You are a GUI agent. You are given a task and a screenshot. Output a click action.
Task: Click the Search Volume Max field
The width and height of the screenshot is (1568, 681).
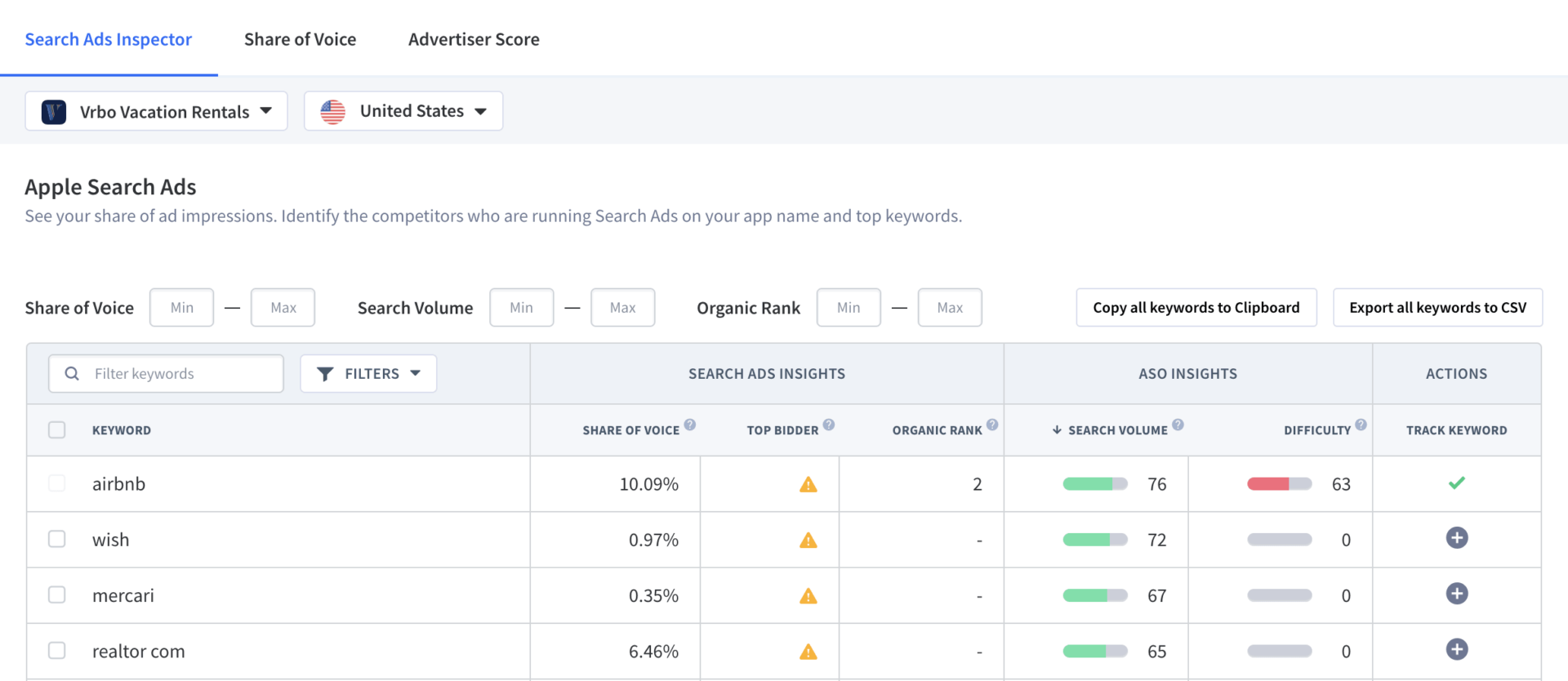click(622, 308)
